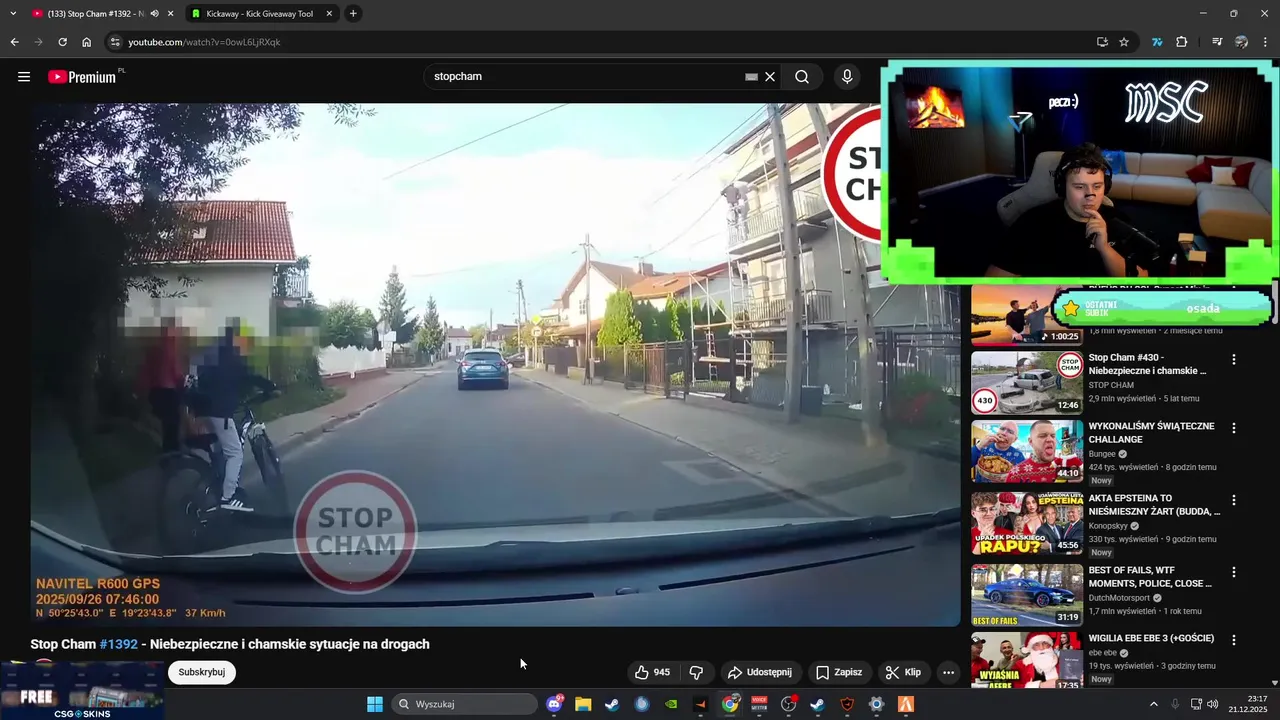Close the Stop Cham YouTube tab
Image resolution: width=1280 pixels, height=720 pixels.
tap(171, 14)
